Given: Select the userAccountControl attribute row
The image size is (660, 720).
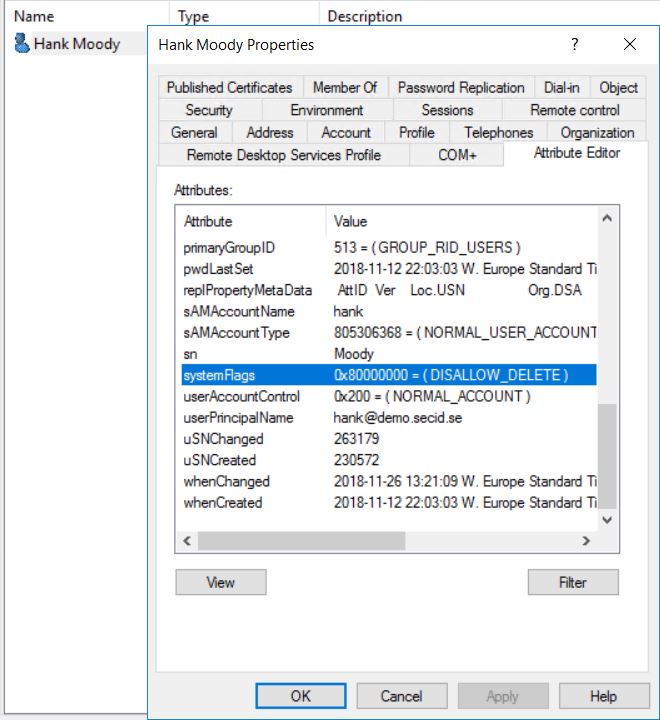Looking at the screenshot, I should (x=389, y=396).
